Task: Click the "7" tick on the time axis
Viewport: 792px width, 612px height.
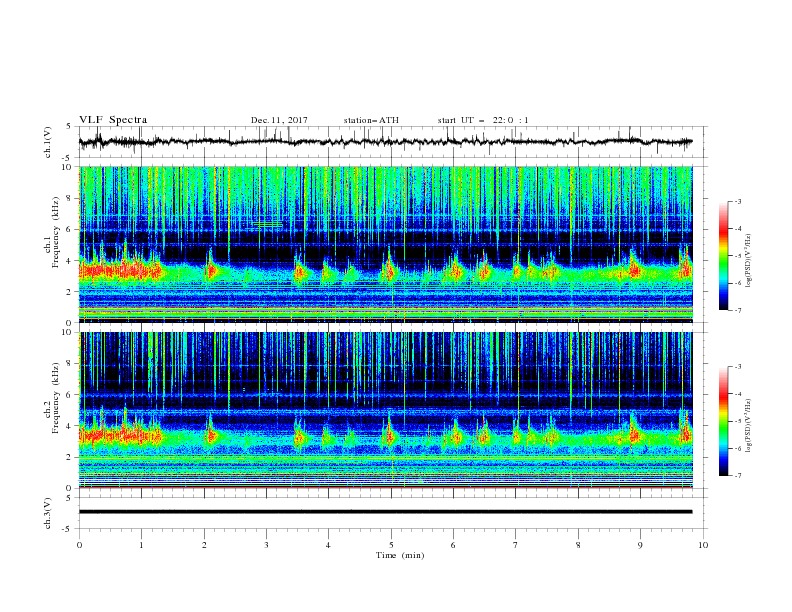Action: point(516,545)
